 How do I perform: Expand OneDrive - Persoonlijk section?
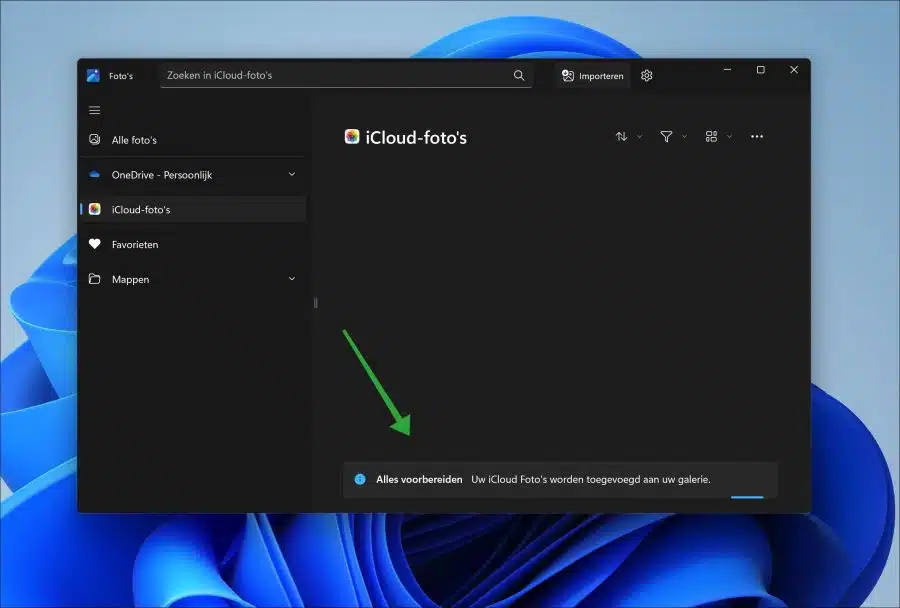[292, 175]
